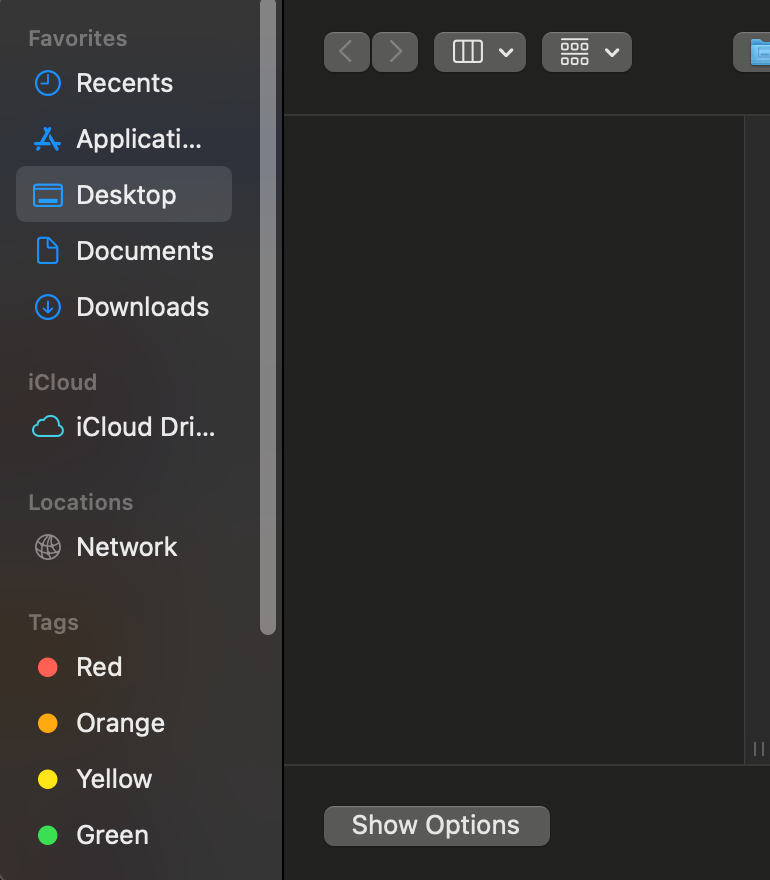Click the Forward navigation arrow
Image resolution: width=770 pixels, height=880 pixels.
pos(395,52)
